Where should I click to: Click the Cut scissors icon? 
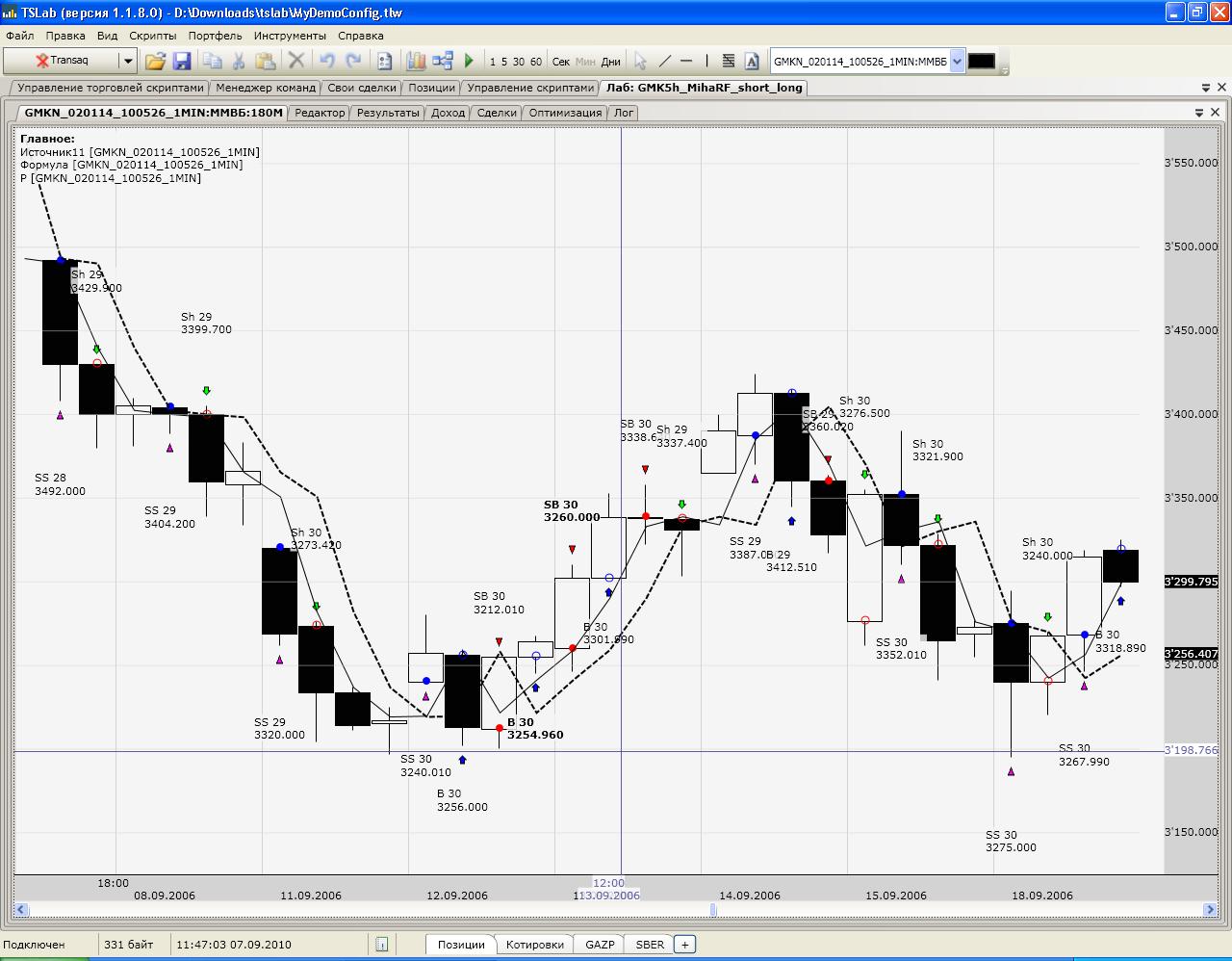point(239,61)
